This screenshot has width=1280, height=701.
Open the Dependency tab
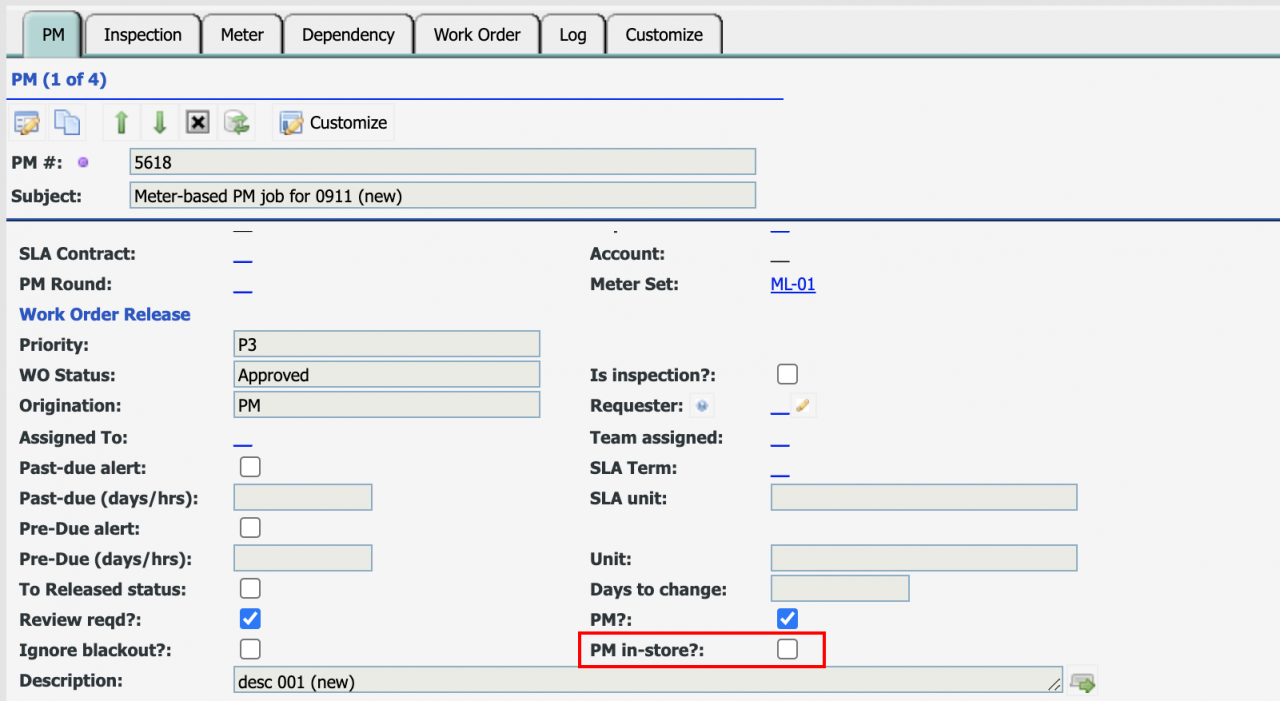click(348, 35)
